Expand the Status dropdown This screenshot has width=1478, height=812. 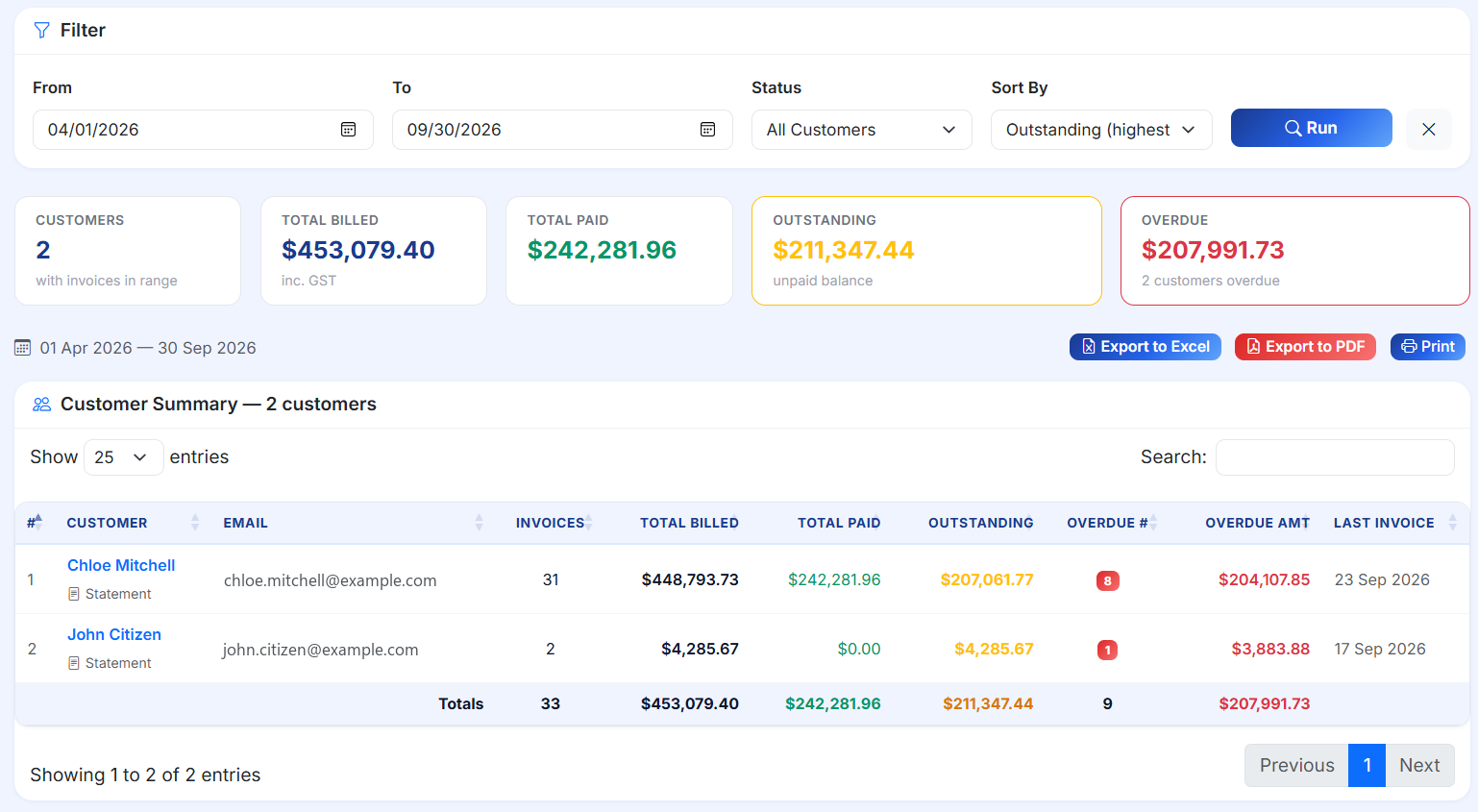tap(862, 130)
